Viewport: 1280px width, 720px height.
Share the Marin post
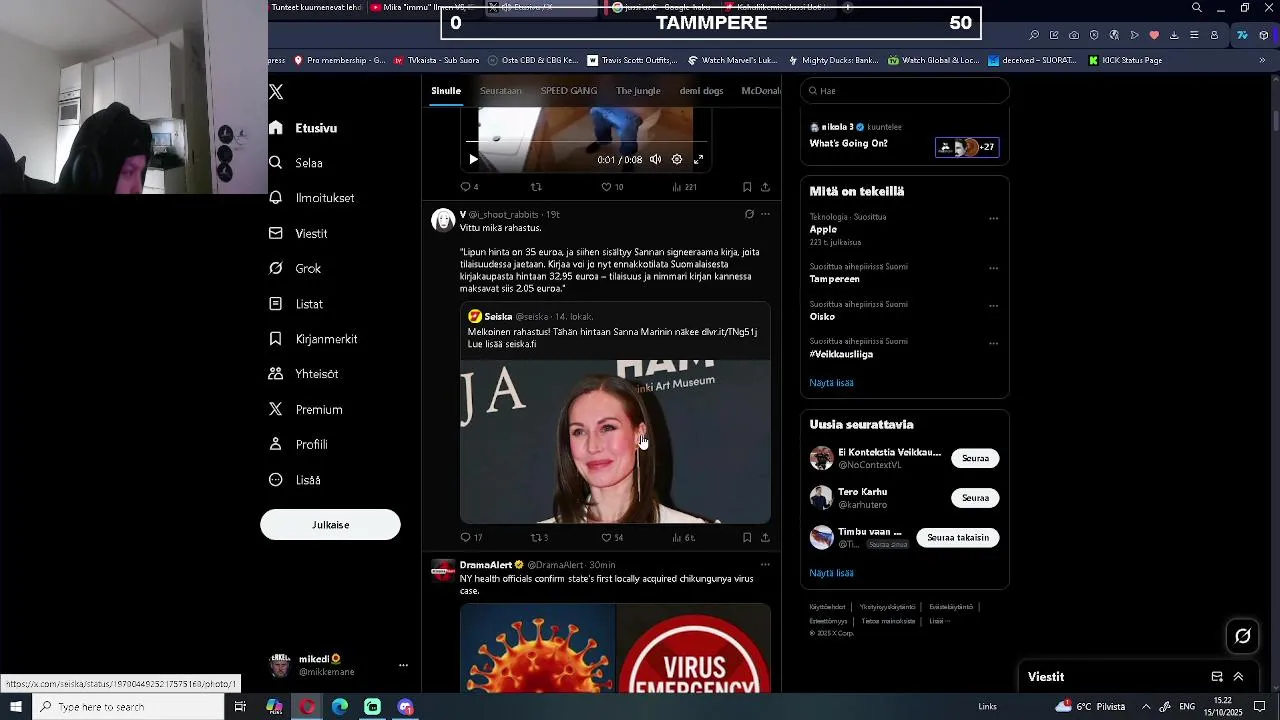(765, 538)
